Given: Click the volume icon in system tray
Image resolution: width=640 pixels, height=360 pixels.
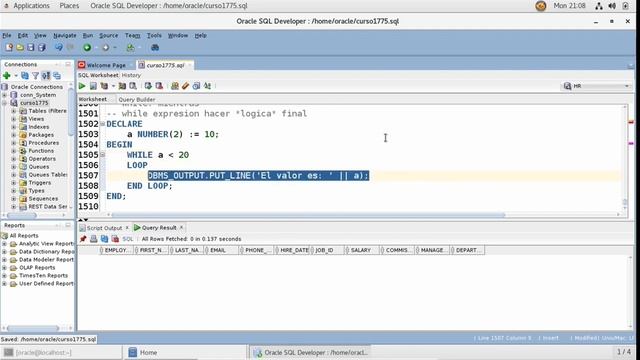Looking at the screenshot, I should 612,6.
